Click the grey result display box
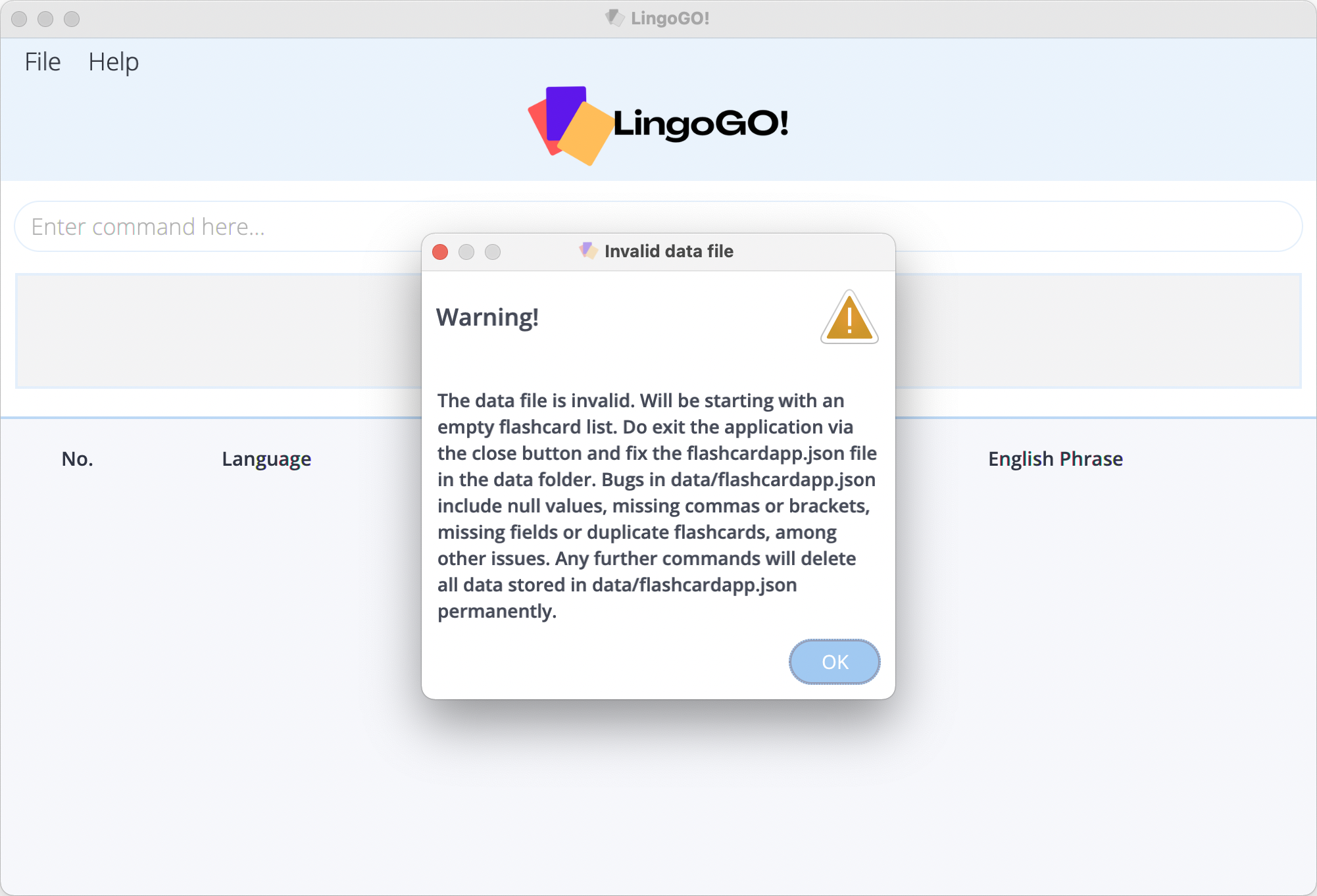1317x896 pixels. tap(217, 330)
